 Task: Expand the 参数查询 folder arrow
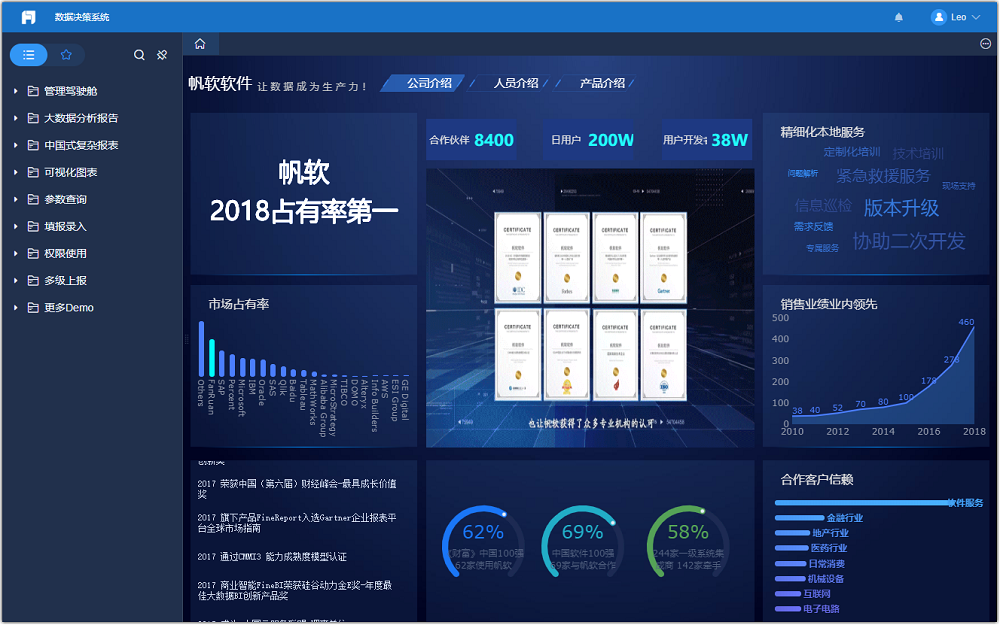pos(15,200)
